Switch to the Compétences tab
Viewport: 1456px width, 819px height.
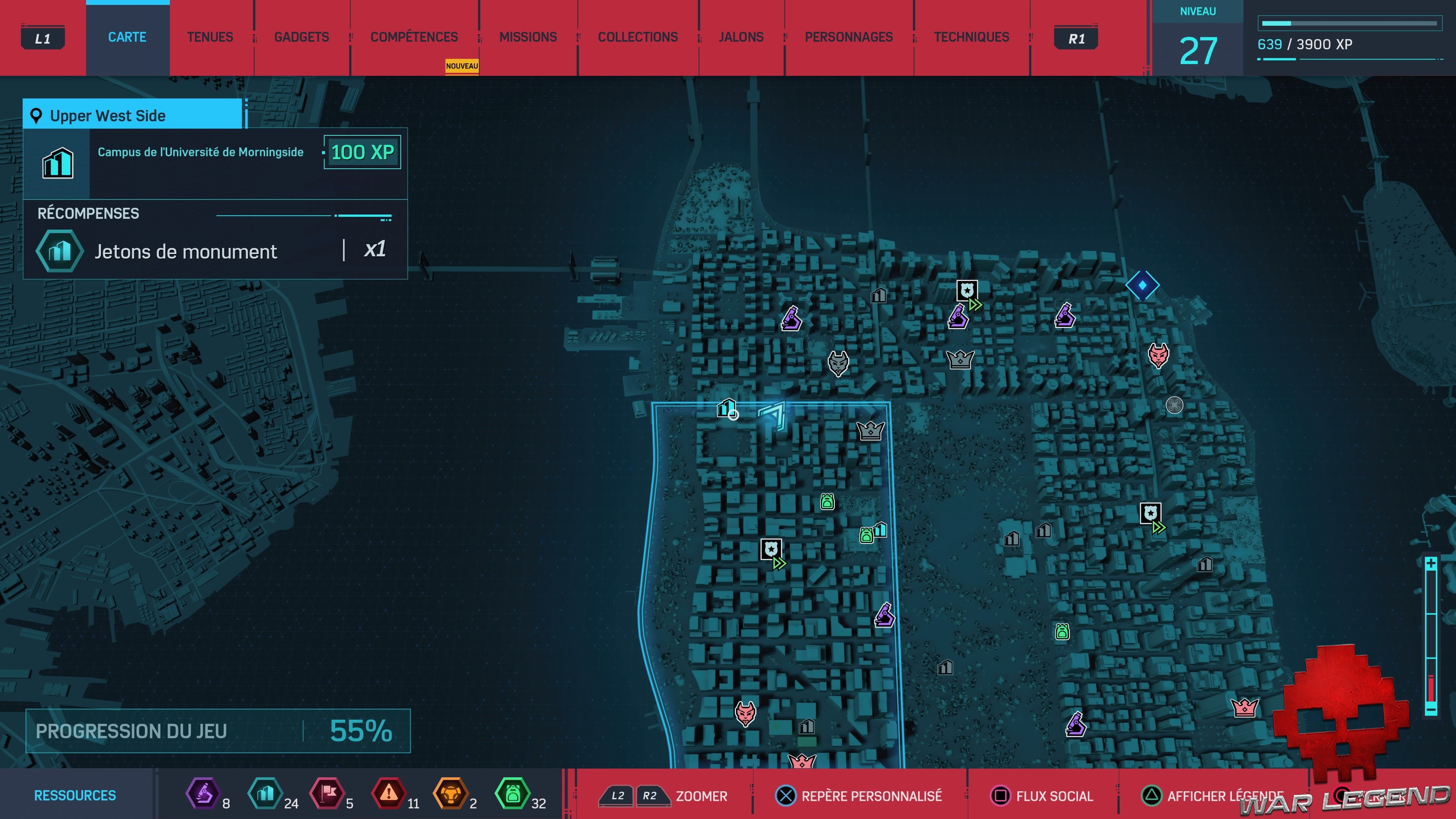pos(414,37)
